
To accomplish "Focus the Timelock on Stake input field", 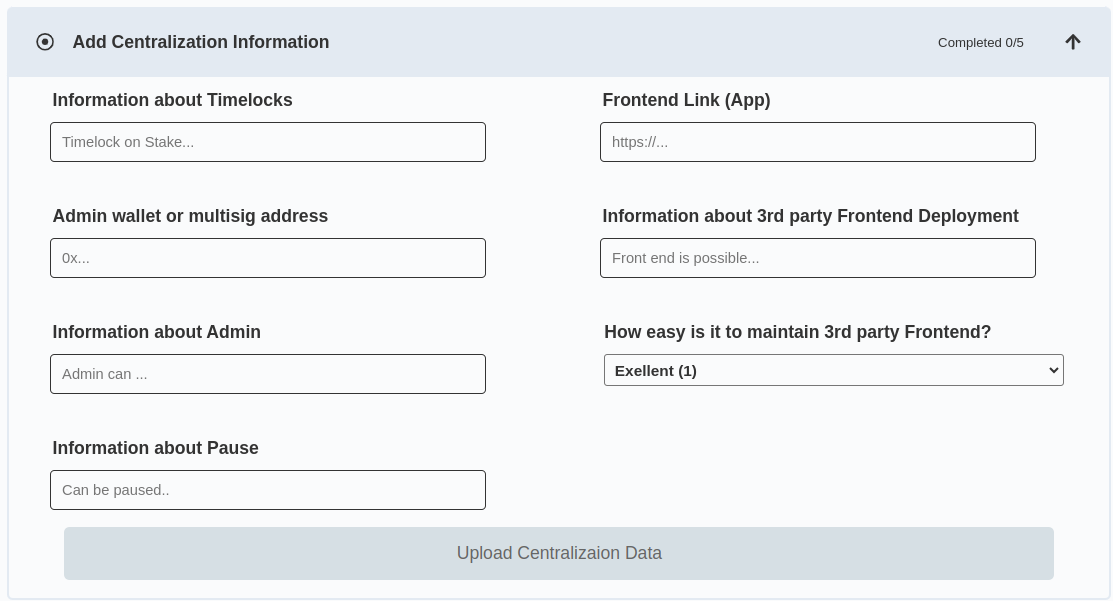I will pyautogui.click(x=268, y=142).
